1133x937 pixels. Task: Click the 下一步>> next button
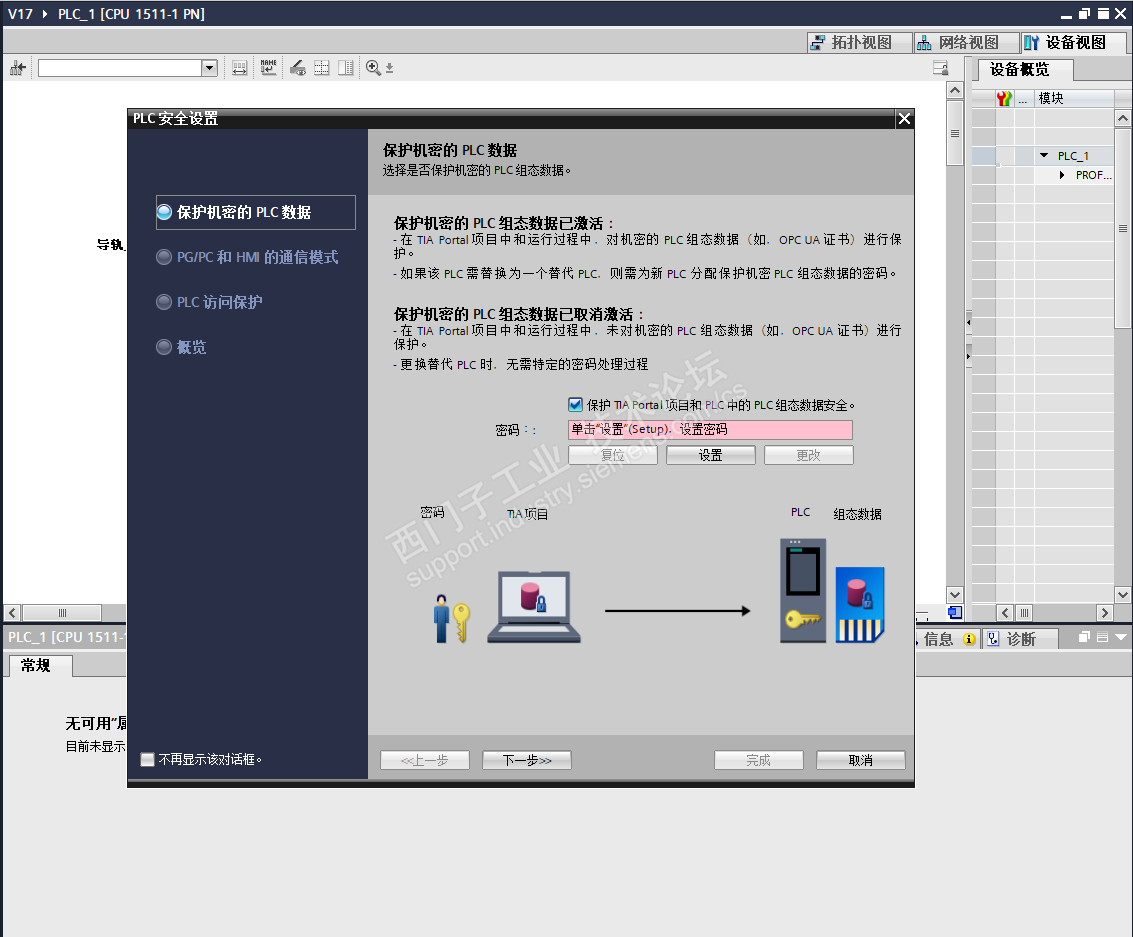(527, 760)
